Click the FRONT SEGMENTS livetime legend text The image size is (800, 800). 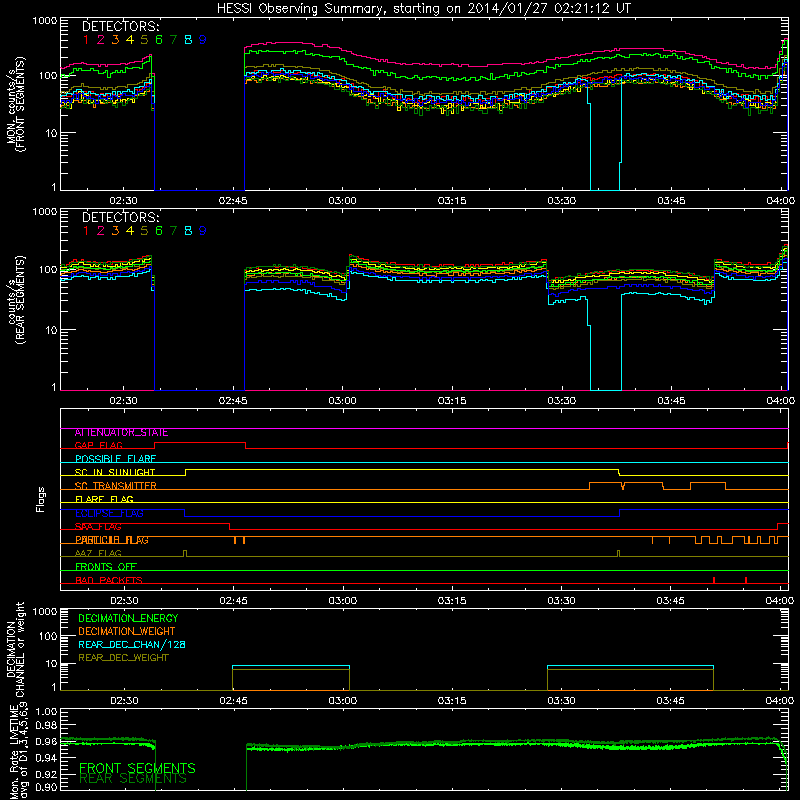point(137,768)
